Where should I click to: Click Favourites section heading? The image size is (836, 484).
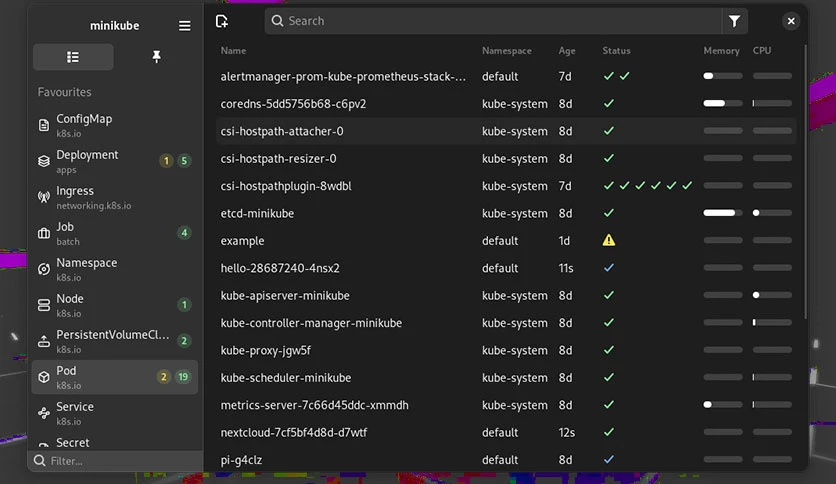65,92
